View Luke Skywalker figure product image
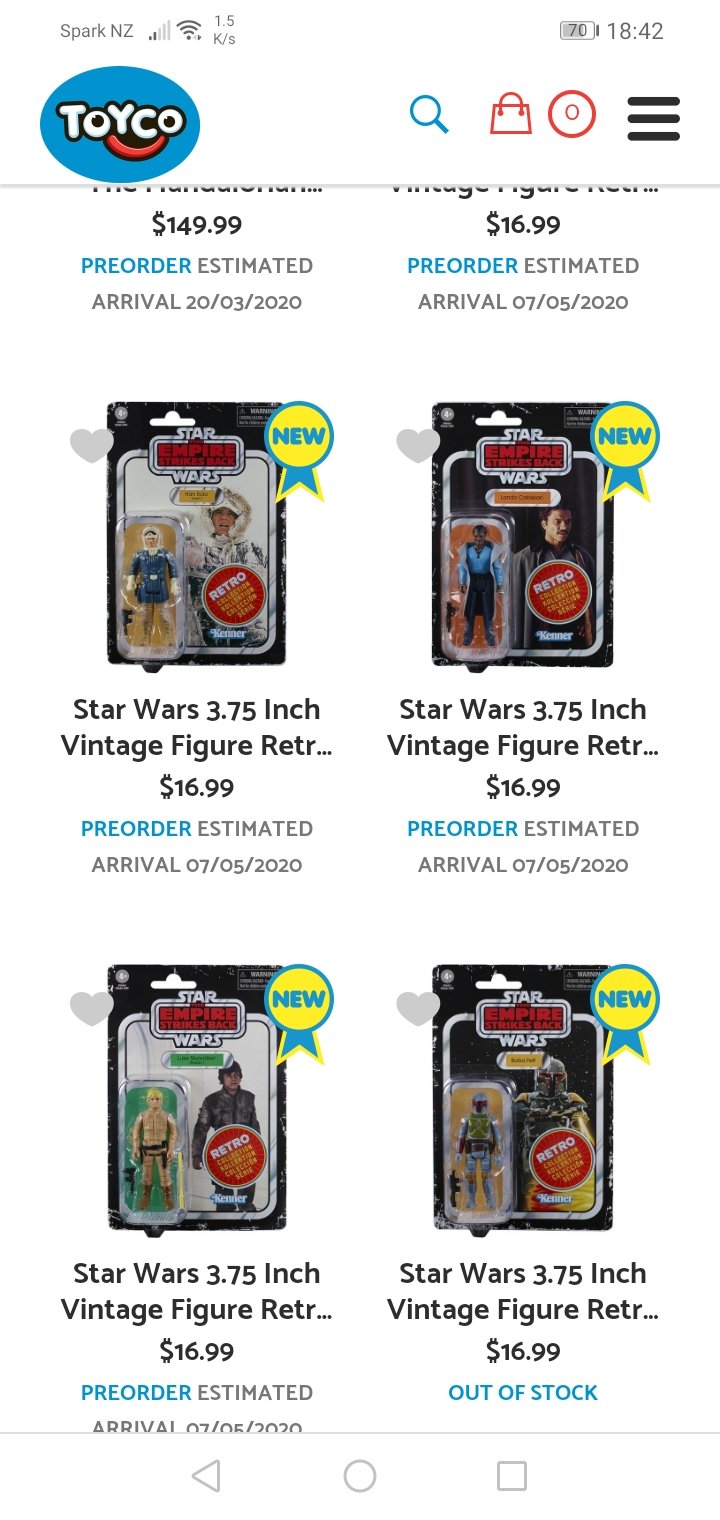 tap(197, 1097)
